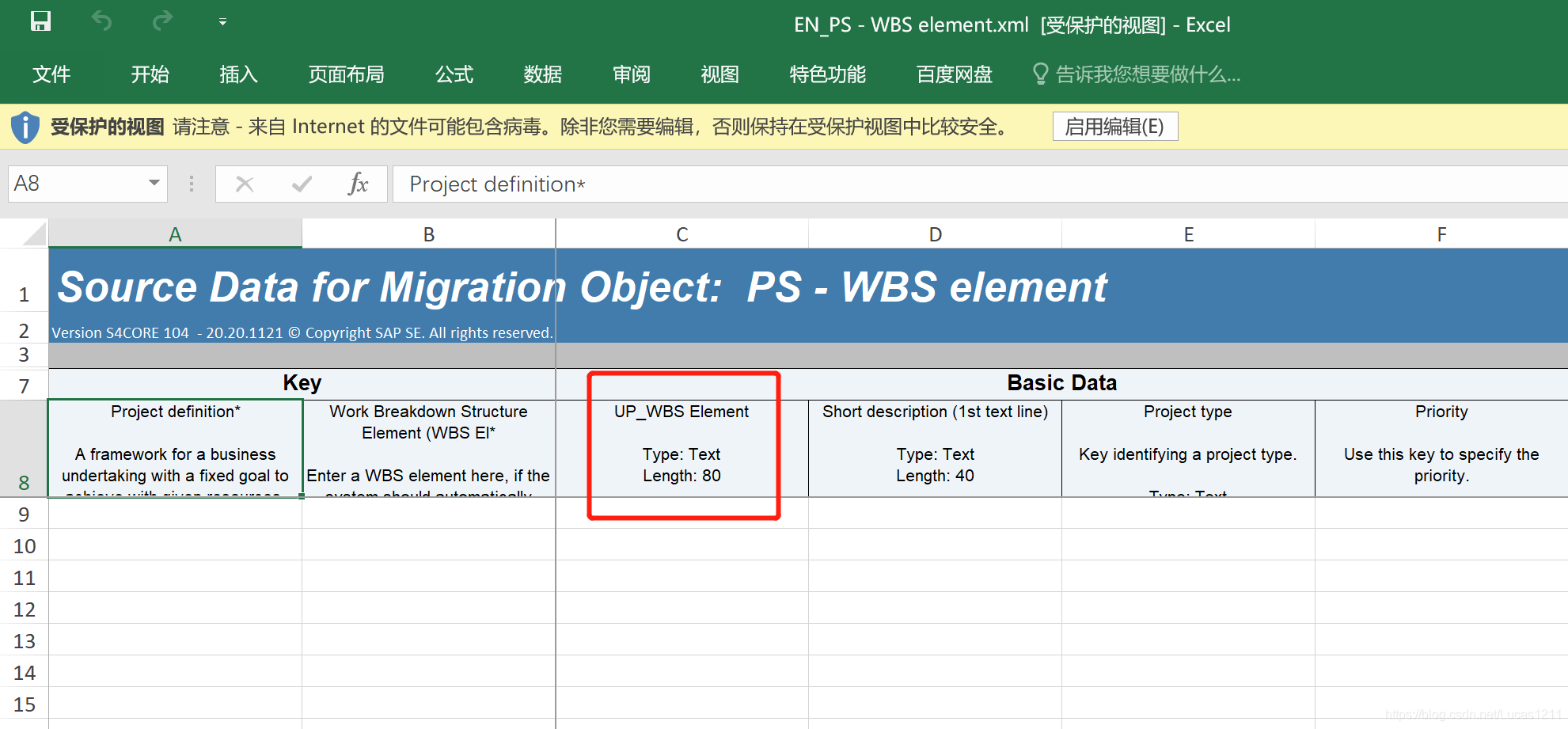The width and height of the screenshot is (1568, 729).
Task: Click the 启用编辑(E) button
Action: (1115, 127)
